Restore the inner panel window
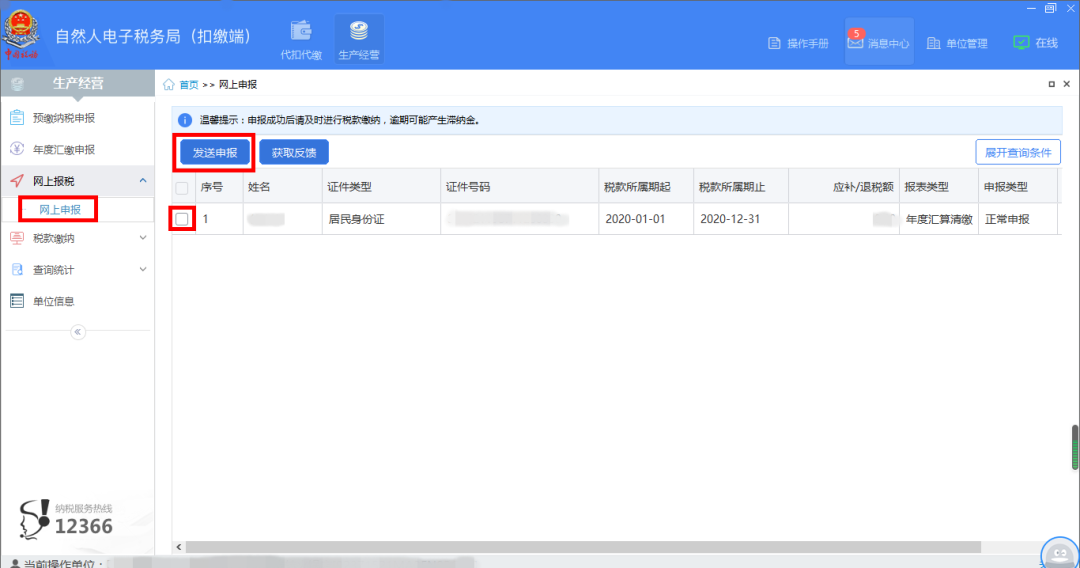 point(1051,84)
